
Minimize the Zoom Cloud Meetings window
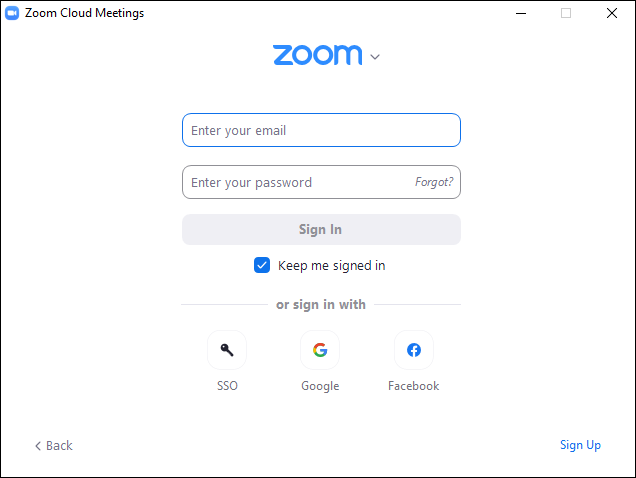click(521, 13)
